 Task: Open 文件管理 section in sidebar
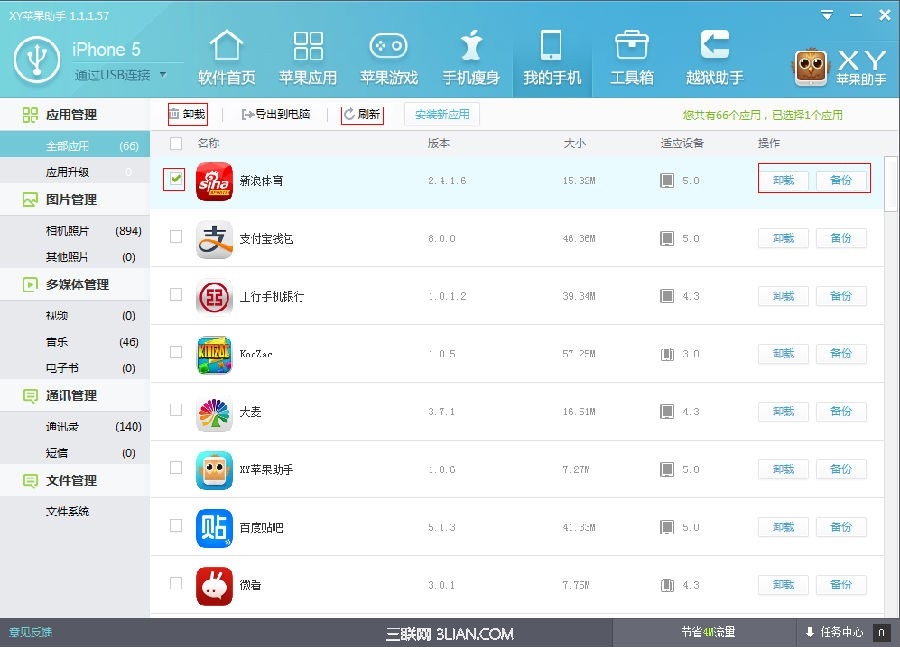tap(75, 481)
